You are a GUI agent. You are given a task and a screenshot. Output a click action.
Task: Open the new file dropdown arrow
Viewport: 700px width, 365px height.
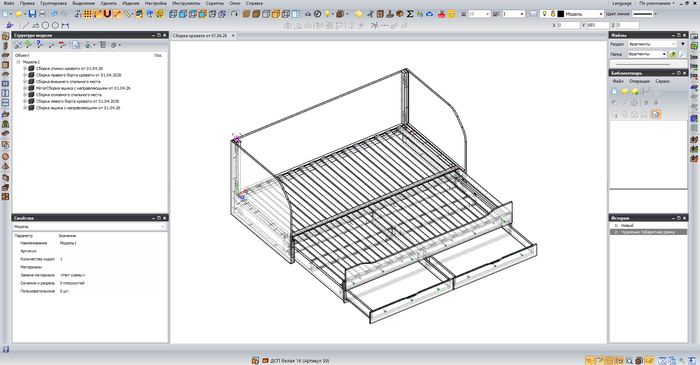11,14
